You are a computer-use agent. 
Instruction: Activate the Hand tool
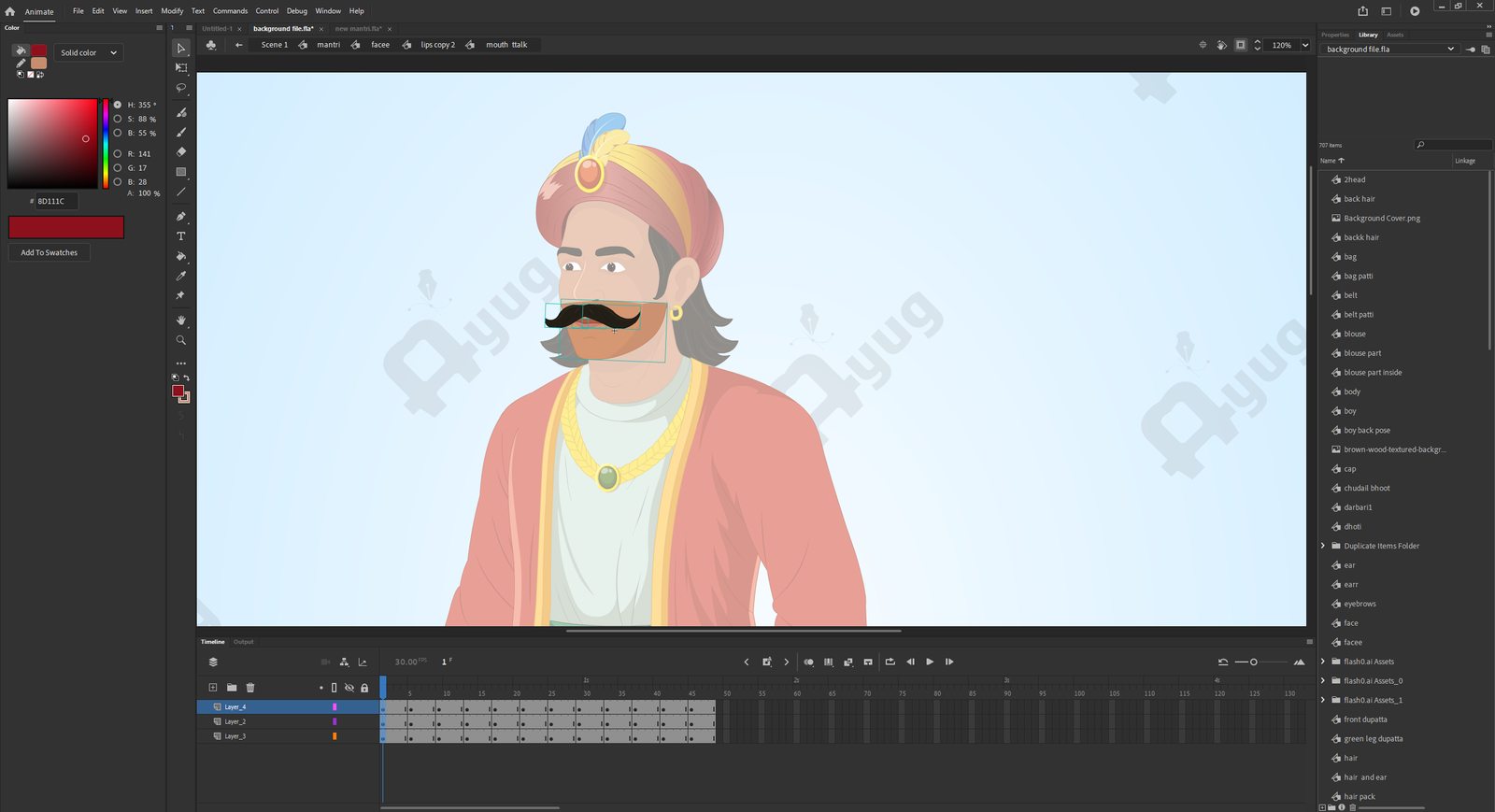click(x=181, y=321)
